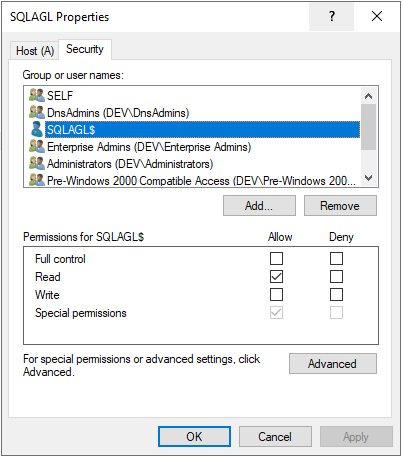Click the Administrators group icon
The image size is (403, 458).
click(x=37, y=163)
